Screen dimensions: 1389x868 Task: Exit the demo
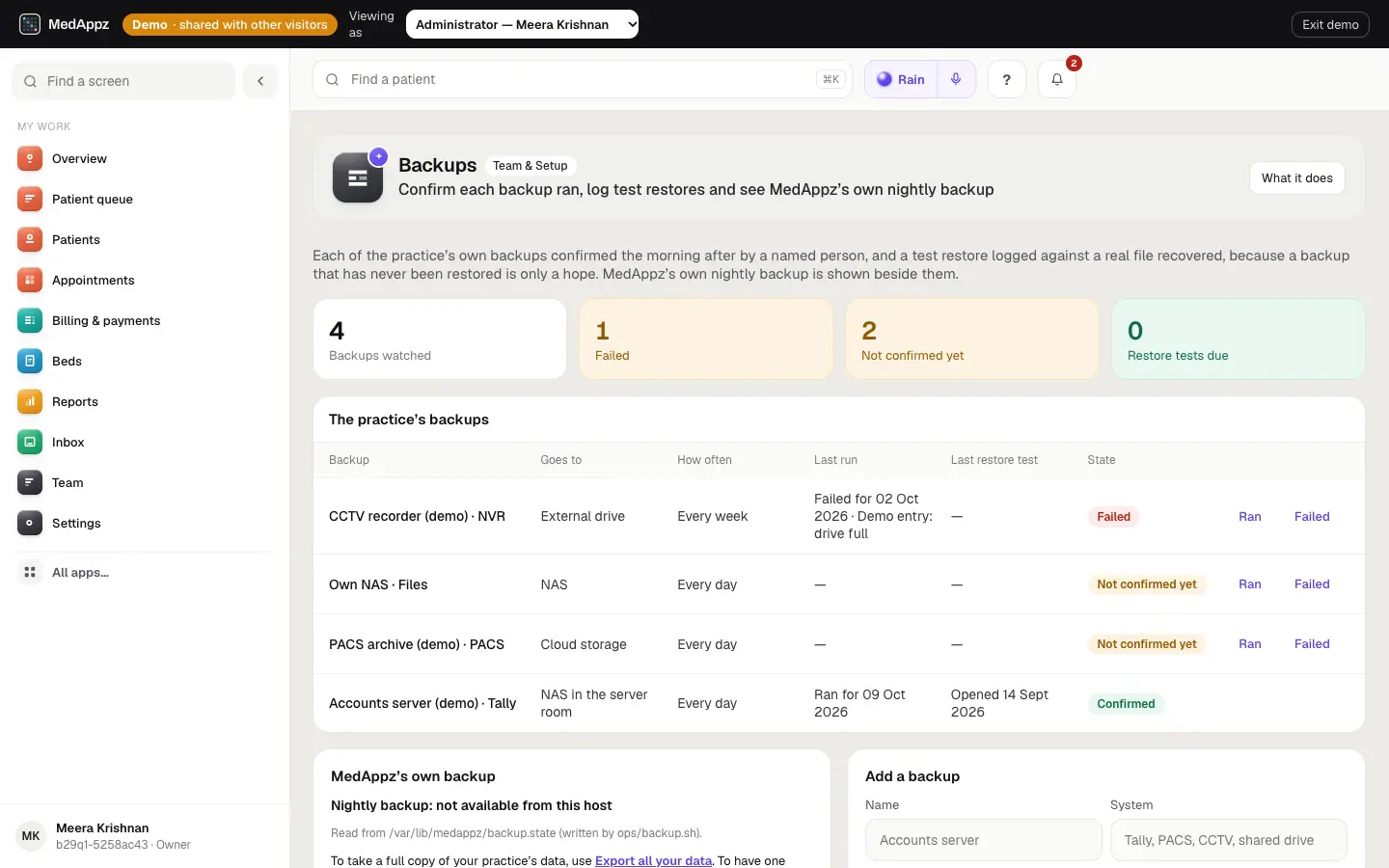click(1330, 24)
